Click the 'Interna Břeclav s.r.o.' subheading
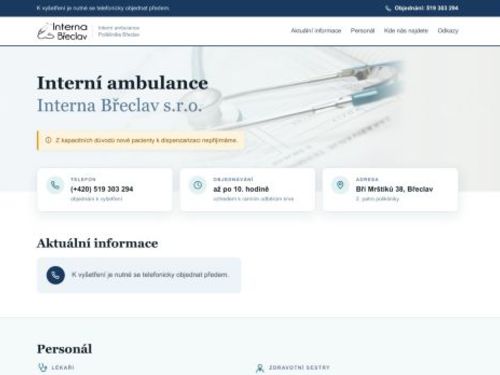Viewport: 500px width, 375px height. click(119, 105)
